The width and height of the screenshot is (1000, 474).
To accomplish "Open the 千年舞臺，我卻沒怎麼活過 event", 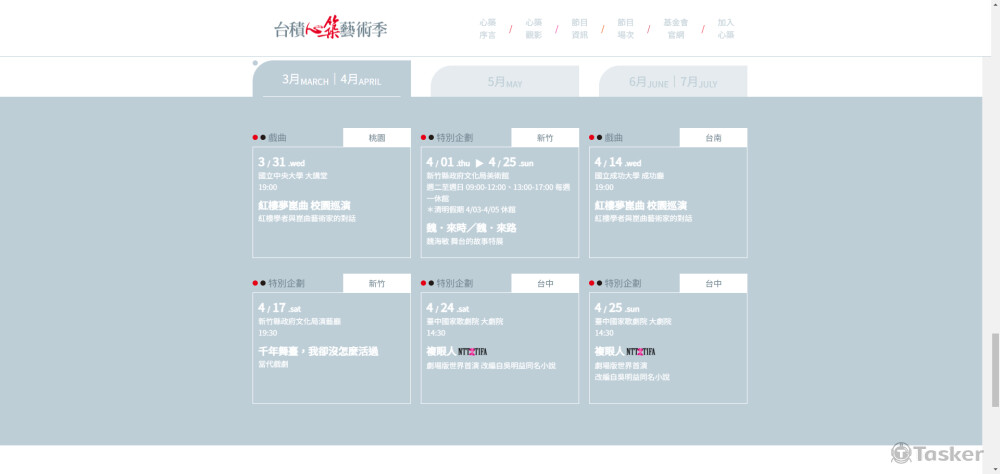I will coord(318,351).
